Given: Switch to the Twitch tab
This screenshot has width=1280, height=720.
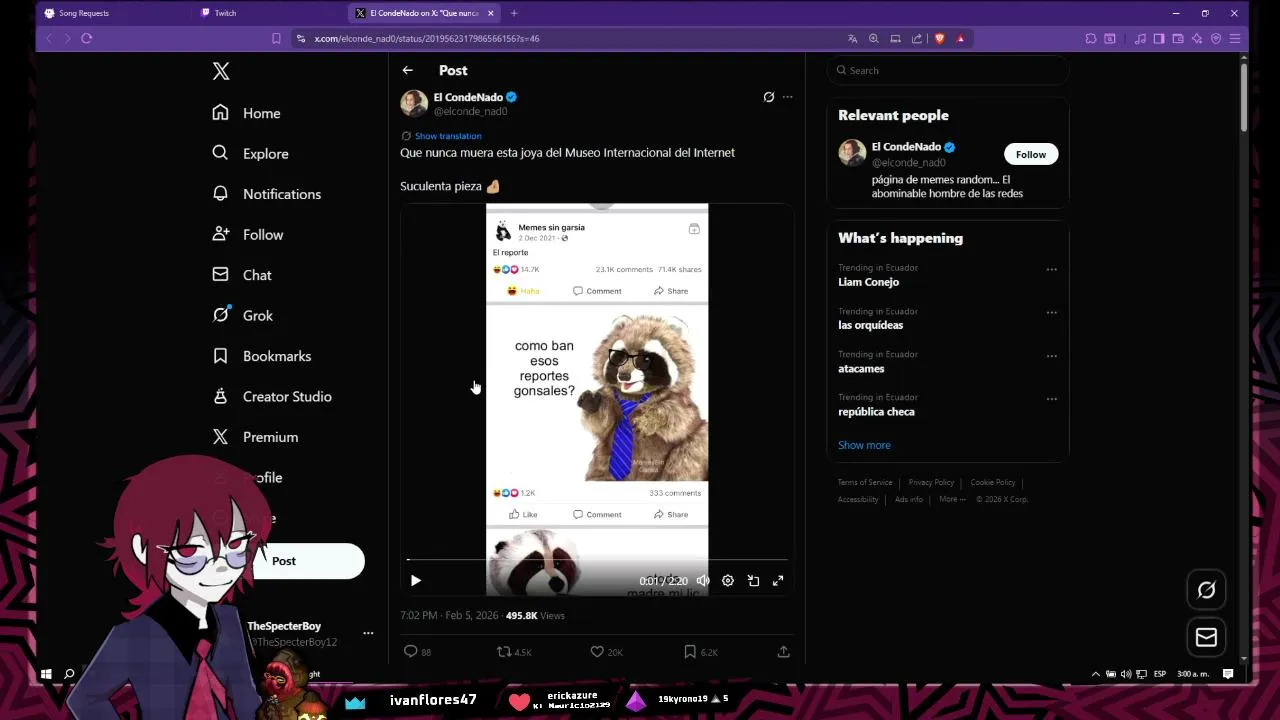Looking at the screenshot, I should coord(225,13).
